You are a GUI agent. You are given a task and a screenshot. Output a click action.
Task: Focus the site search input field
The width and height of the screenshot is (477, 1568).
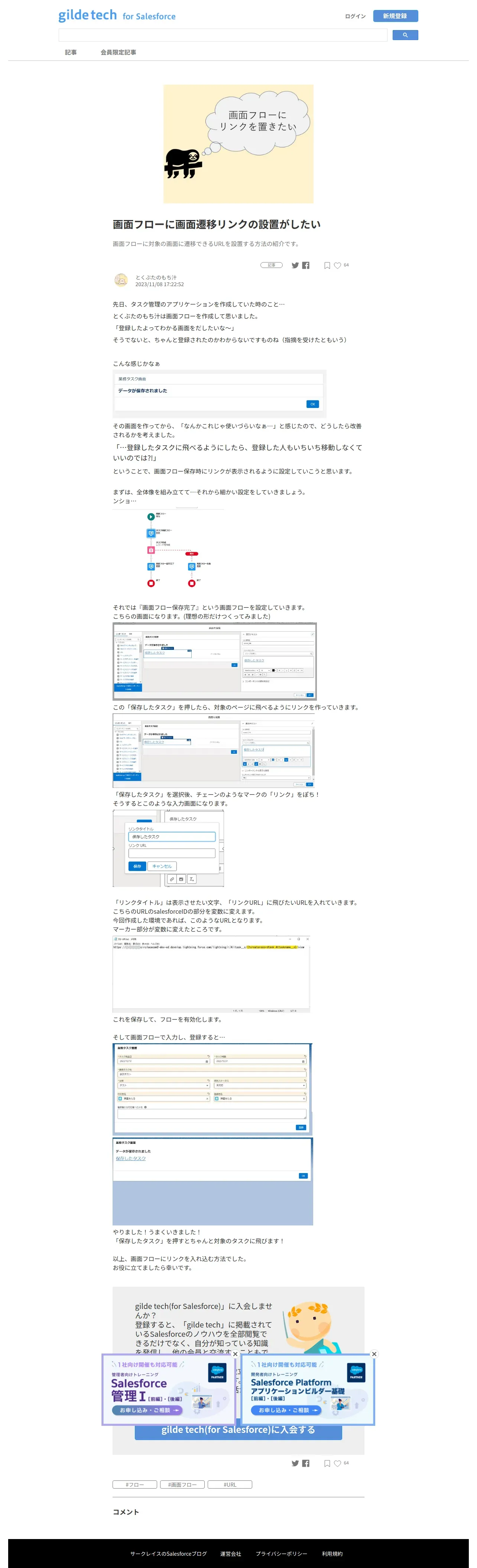(223, 35)
